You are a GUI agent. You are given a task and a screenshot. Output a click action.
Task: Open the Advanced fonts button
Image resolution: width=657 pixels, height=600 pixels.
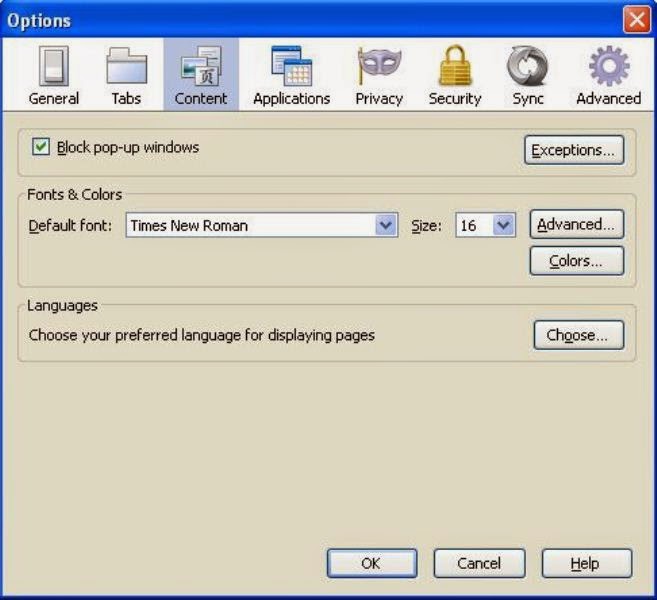tap(577, 225)
